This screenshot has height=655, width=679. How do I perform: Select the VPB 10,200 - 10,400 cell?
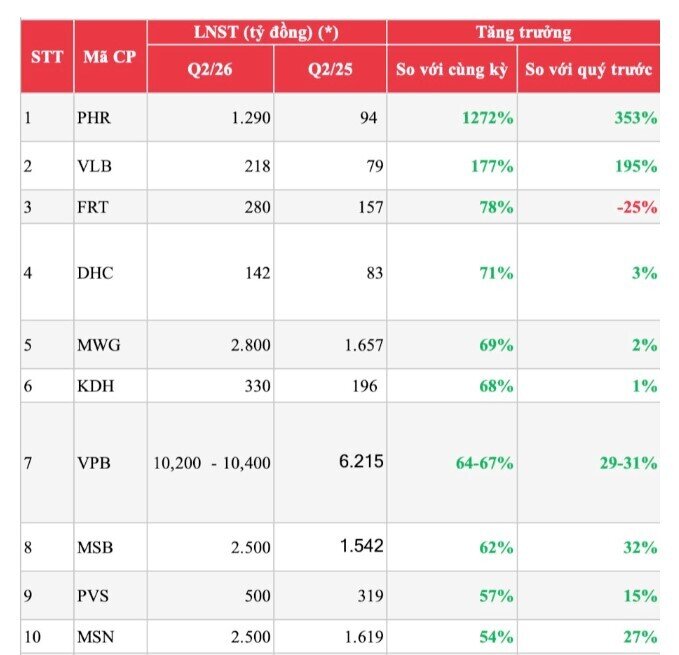point(210,463)
